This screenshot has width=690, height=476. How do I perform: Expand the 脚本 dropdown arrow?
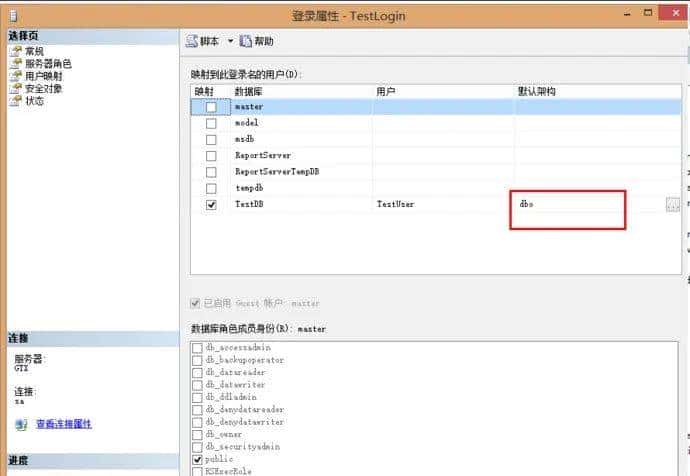(230, 41)
